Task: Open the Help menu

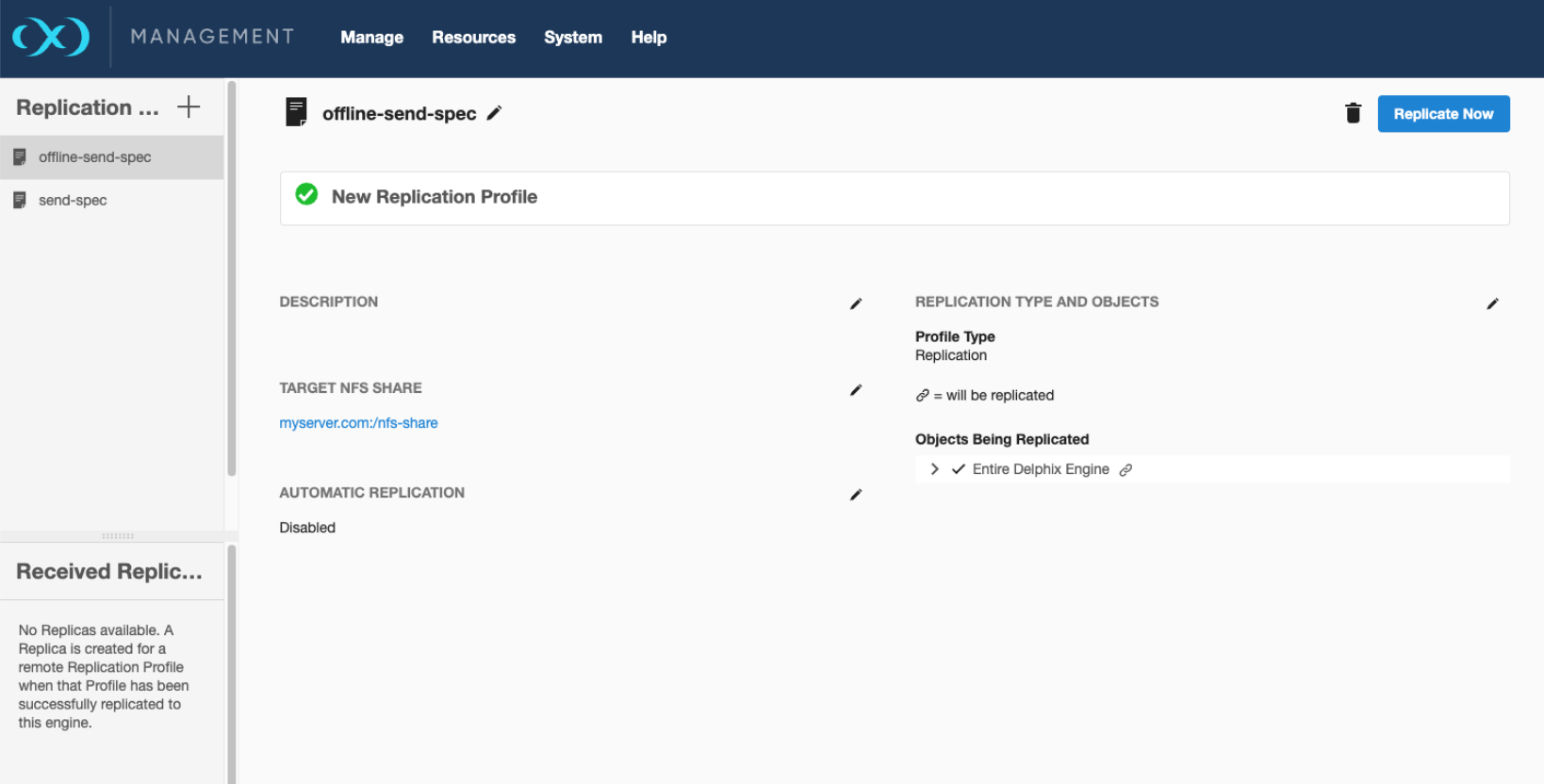Action: point(649,38)
